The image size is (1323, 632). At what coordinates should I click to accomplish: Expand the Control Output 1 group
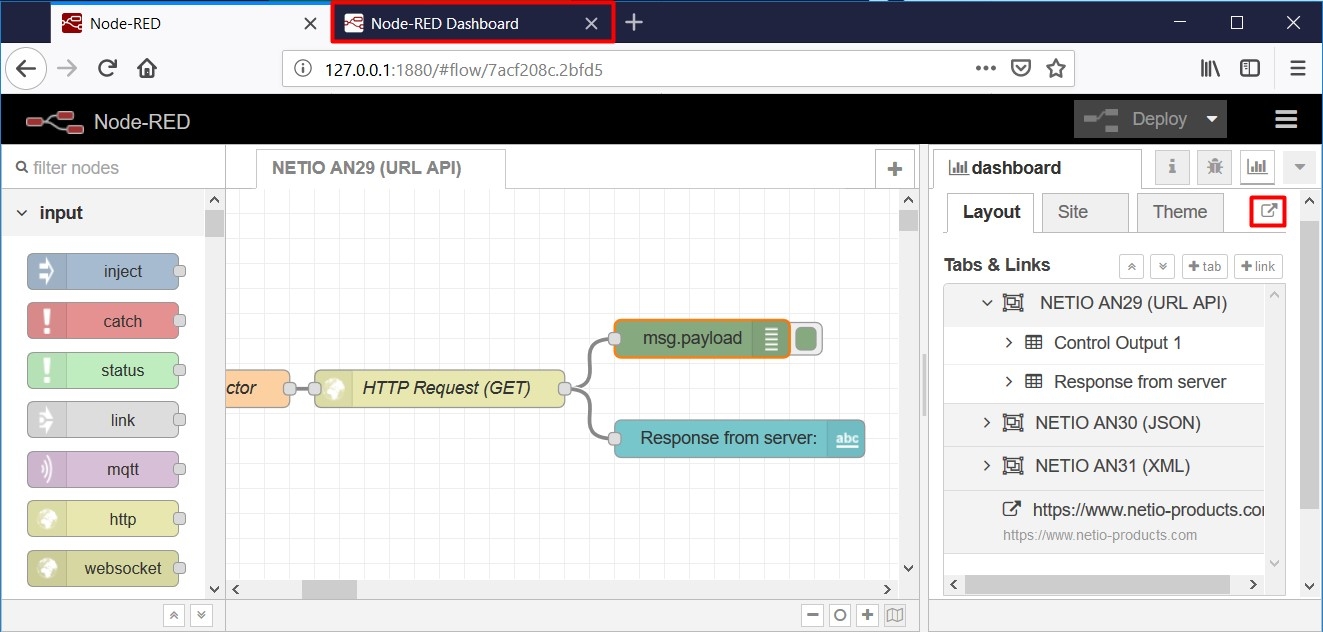click(x=1009, y=343)
